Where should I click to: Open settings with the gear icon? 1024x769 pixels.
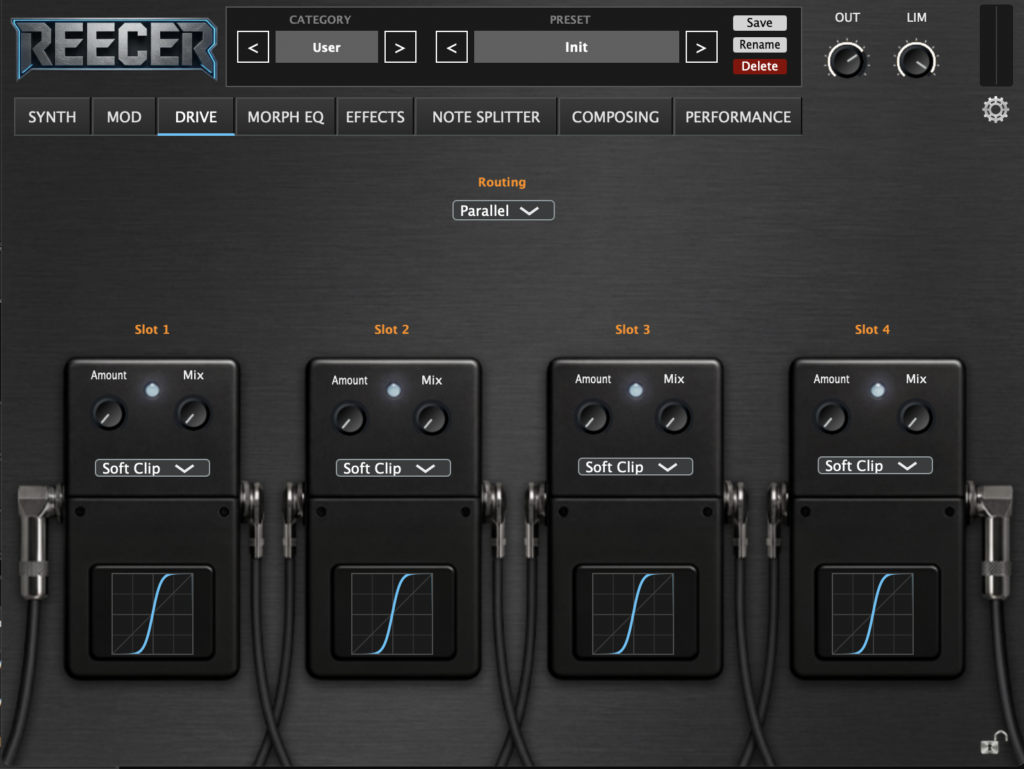tap(995, 109)
